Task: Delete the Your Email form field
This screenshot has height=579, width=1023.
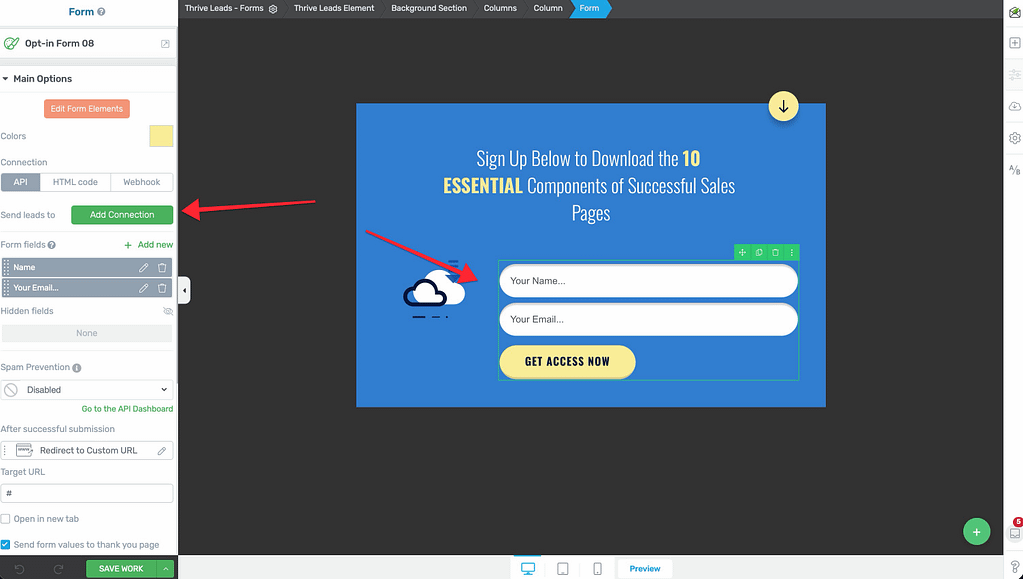Action: coord(162,288)
